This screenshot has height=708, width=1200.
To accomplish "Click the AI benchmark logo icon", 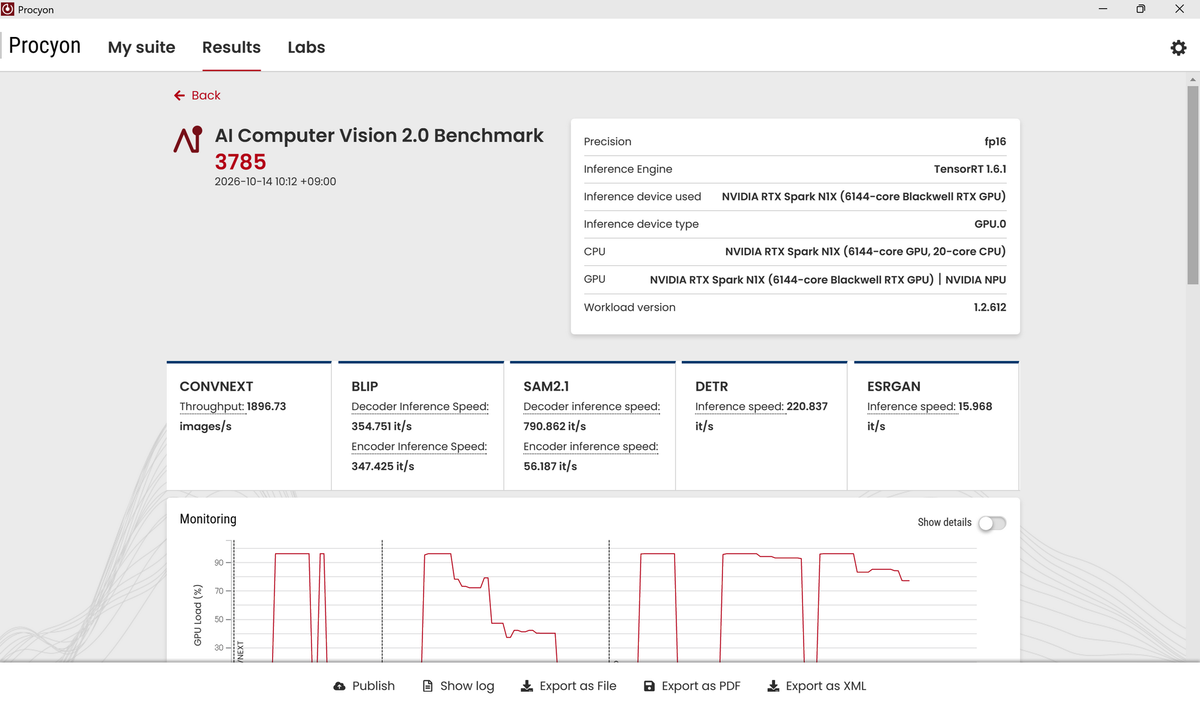I will pyautogui.click(x=188, y=140).
